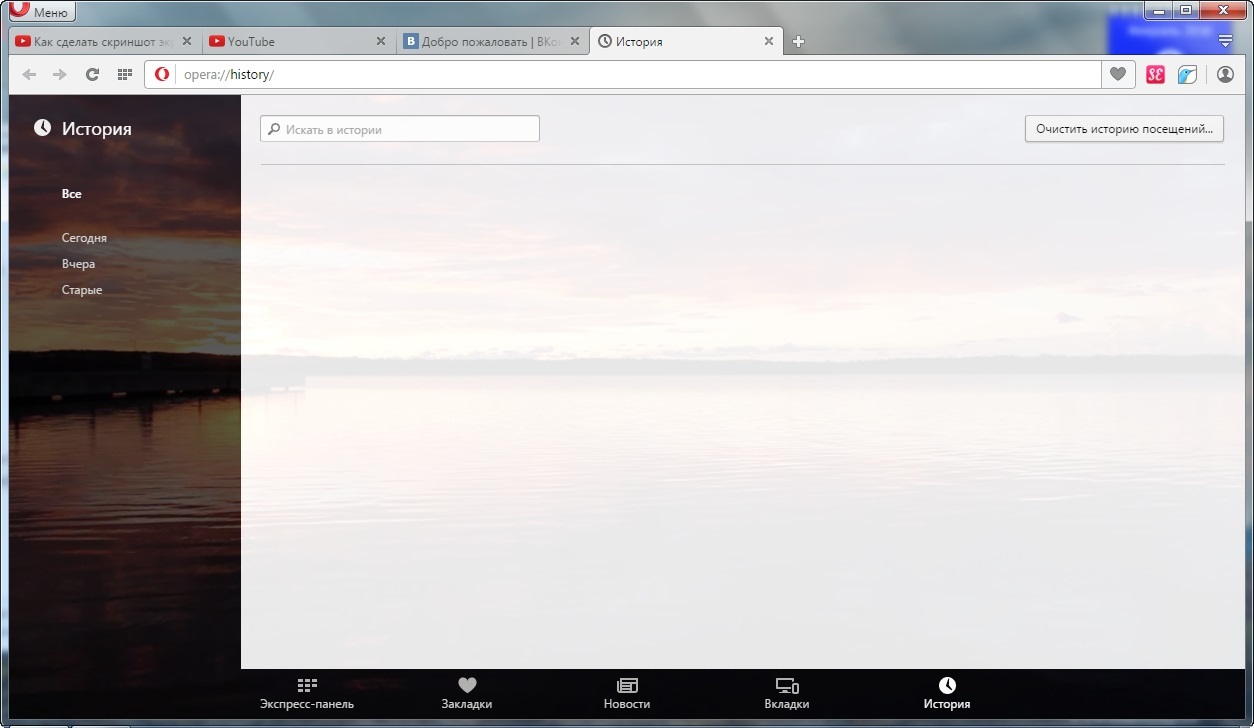1254x728 pixels.
Task: Select 'Сегодня' history filter
Action: coord(84,238)
